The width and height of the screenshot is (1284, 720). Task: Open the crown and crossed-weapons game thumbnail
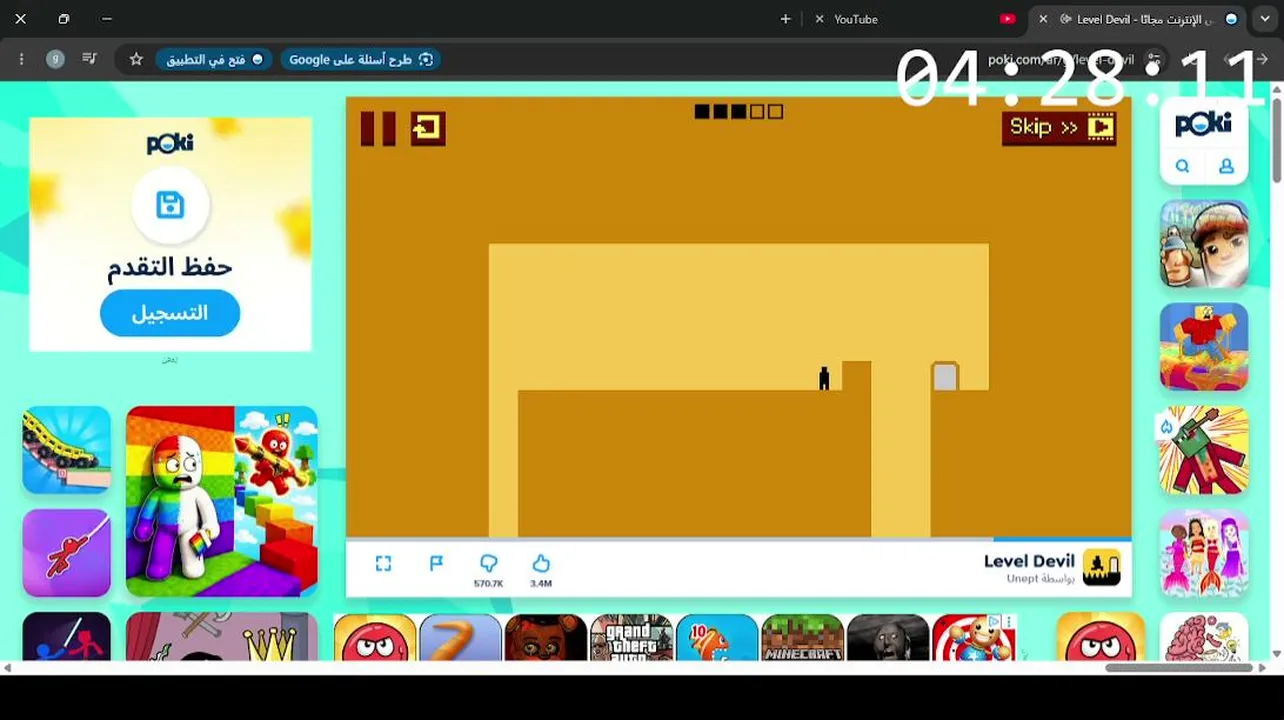pos(222,637)
